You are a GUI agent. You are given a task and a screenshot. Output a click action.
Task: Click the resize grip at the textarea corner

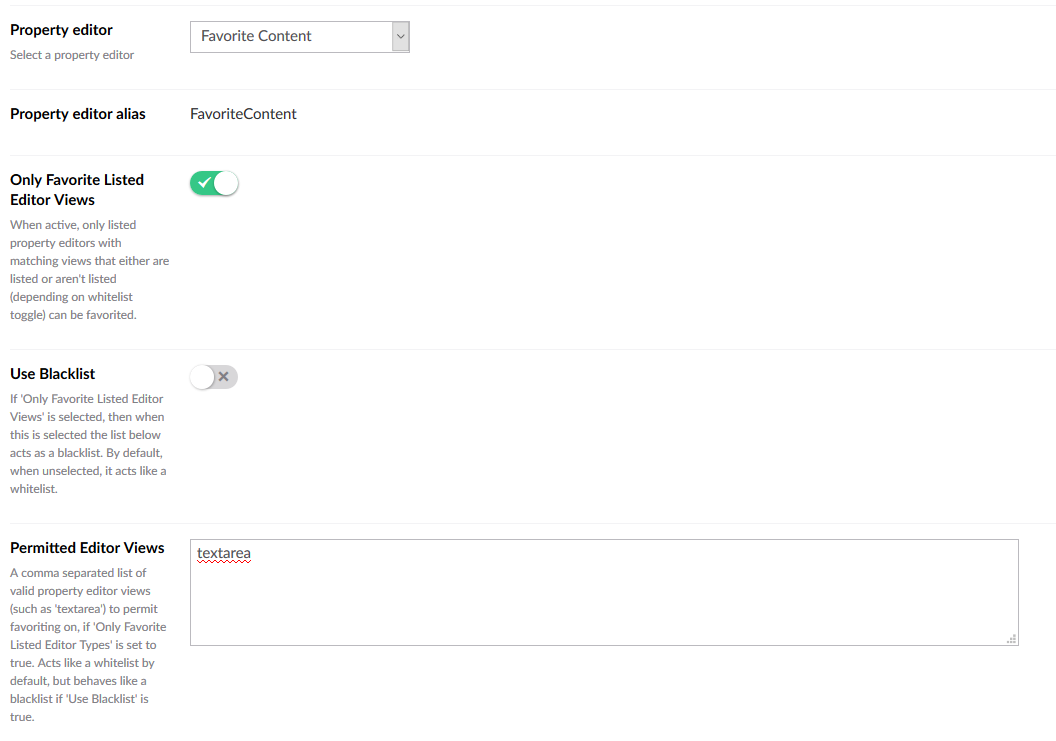(1011, 639)
